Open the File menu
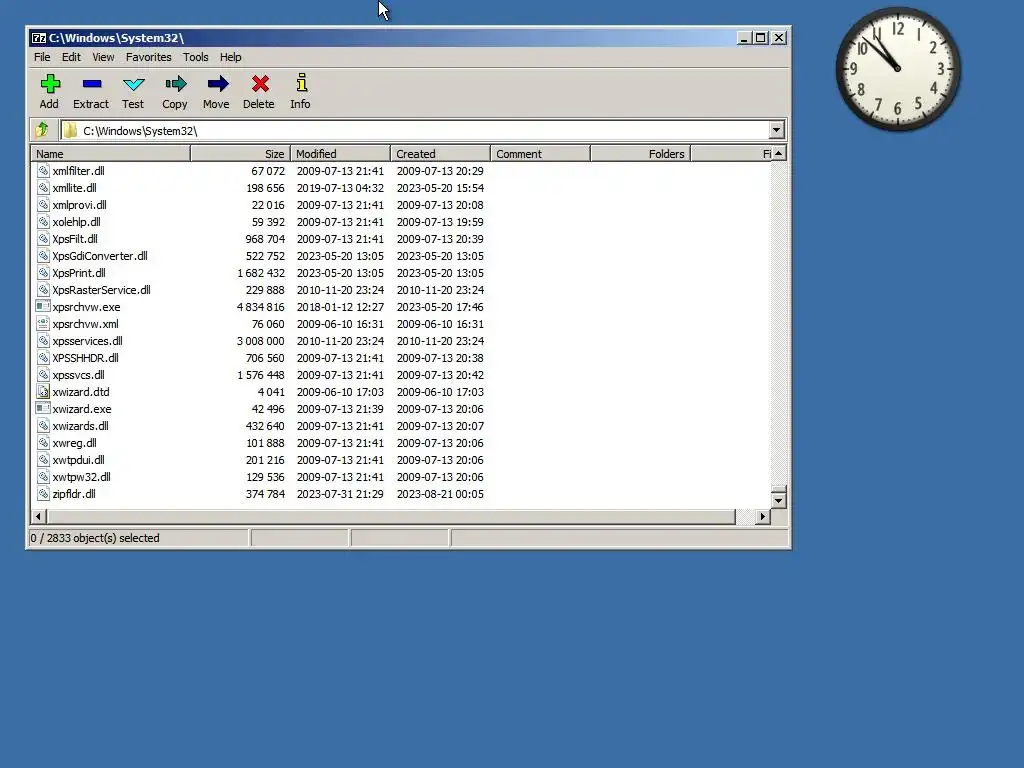 click(42, 57)
